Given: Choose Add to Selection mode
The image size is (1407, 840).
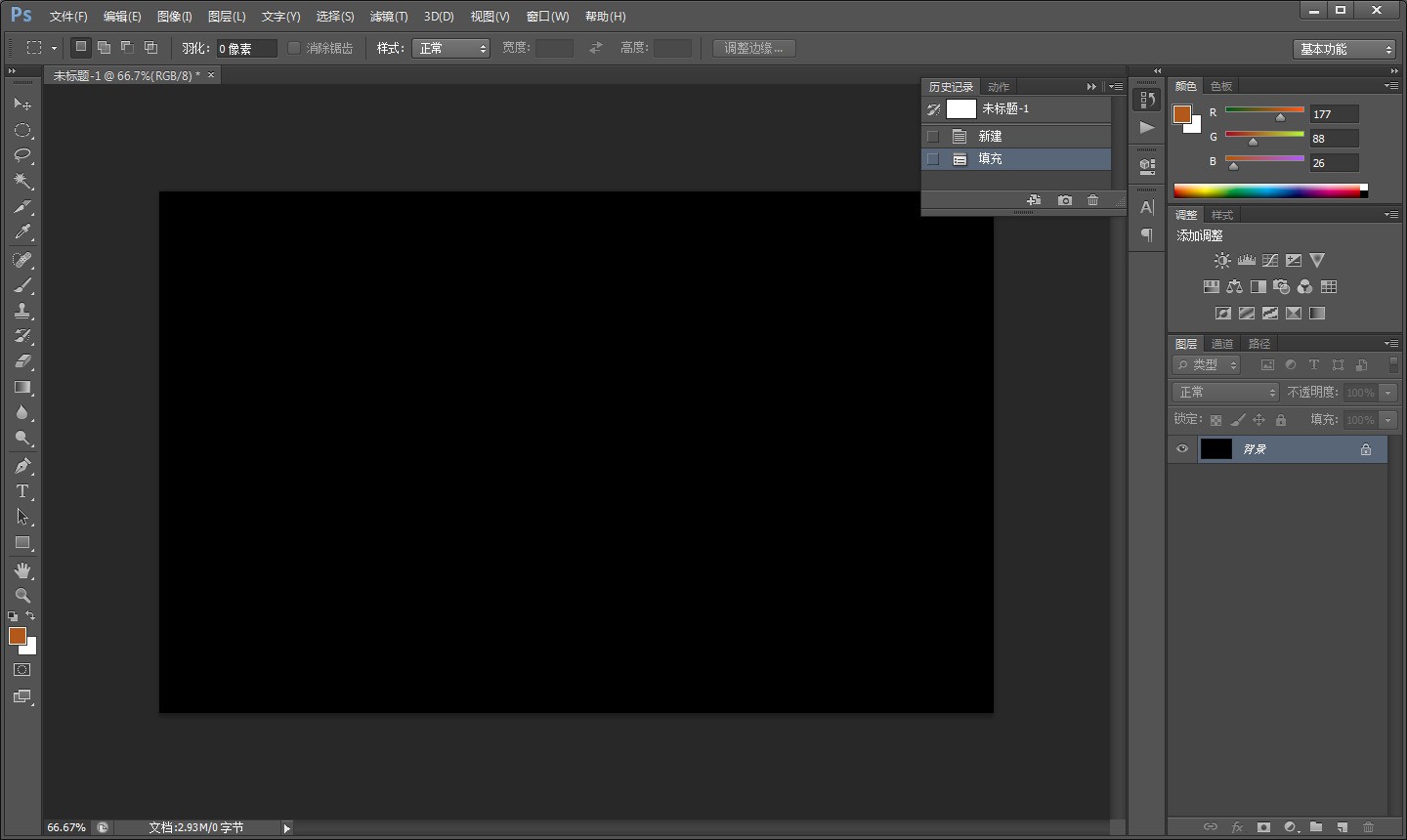Looking at the screenshot, I should (104, 47).
